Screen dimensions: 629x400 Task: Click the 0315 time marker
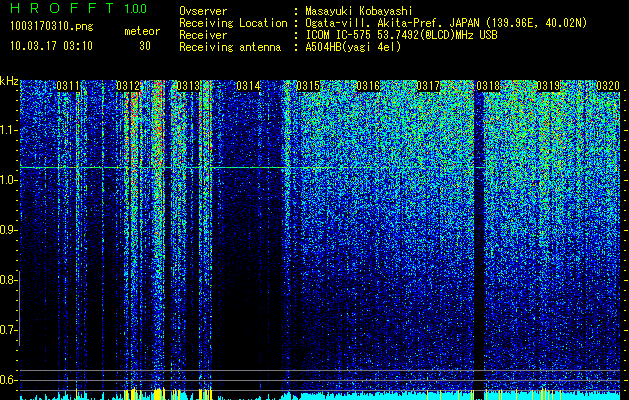coord(308,85)
